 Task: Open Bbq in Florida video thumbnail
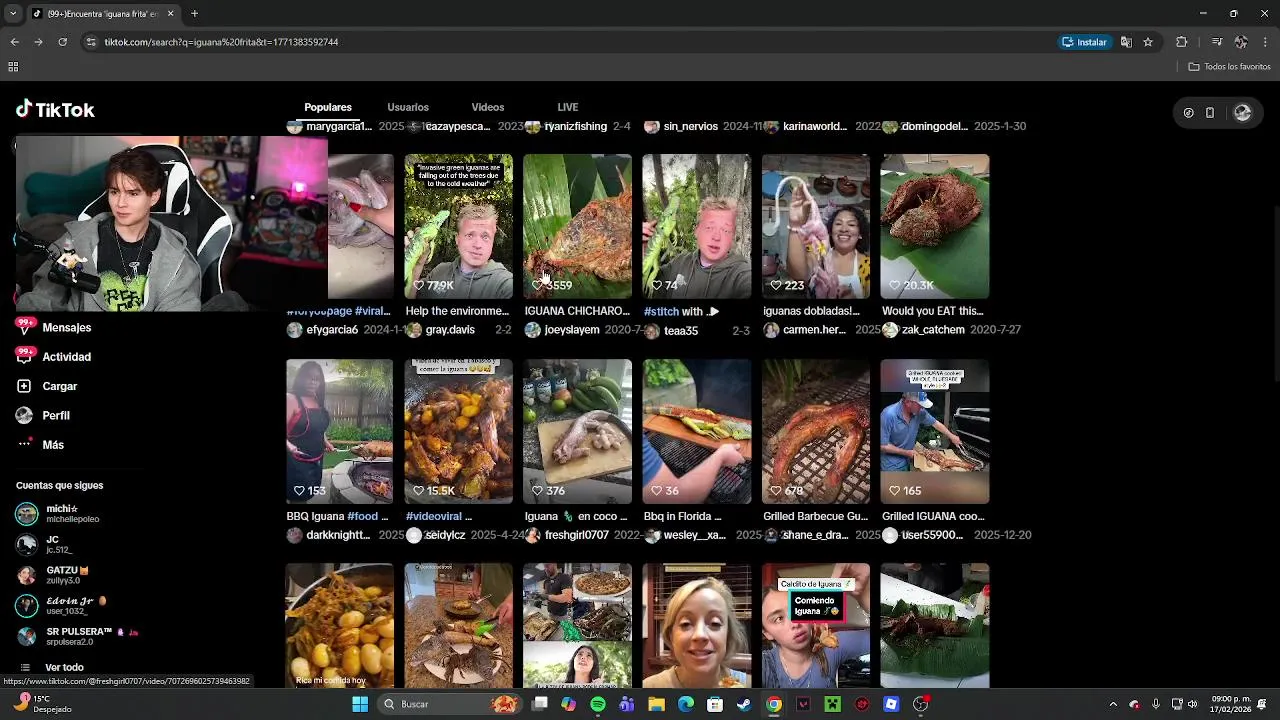[696, 431]
